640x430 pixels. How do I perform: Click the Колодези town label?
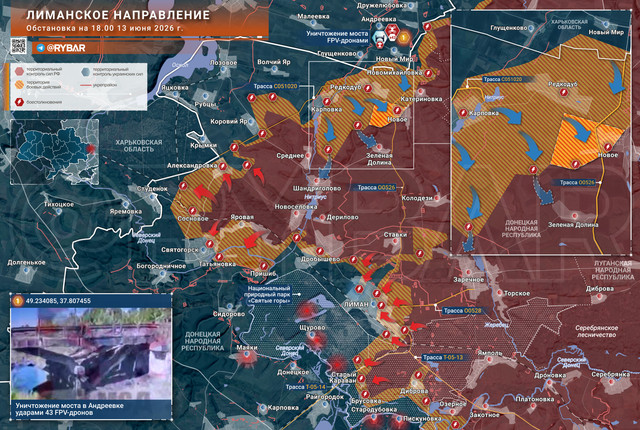click(x=417, y=198)
